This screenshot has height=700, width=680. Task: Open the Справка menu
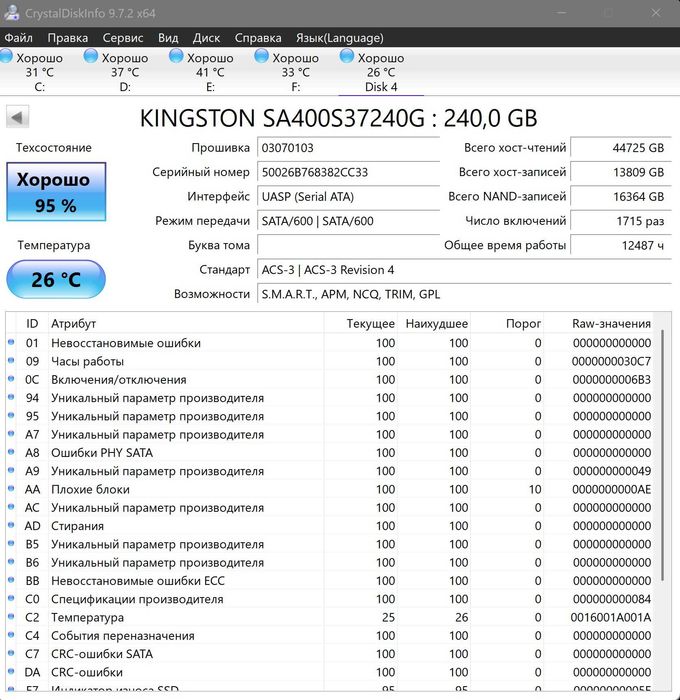click(258, 38)
